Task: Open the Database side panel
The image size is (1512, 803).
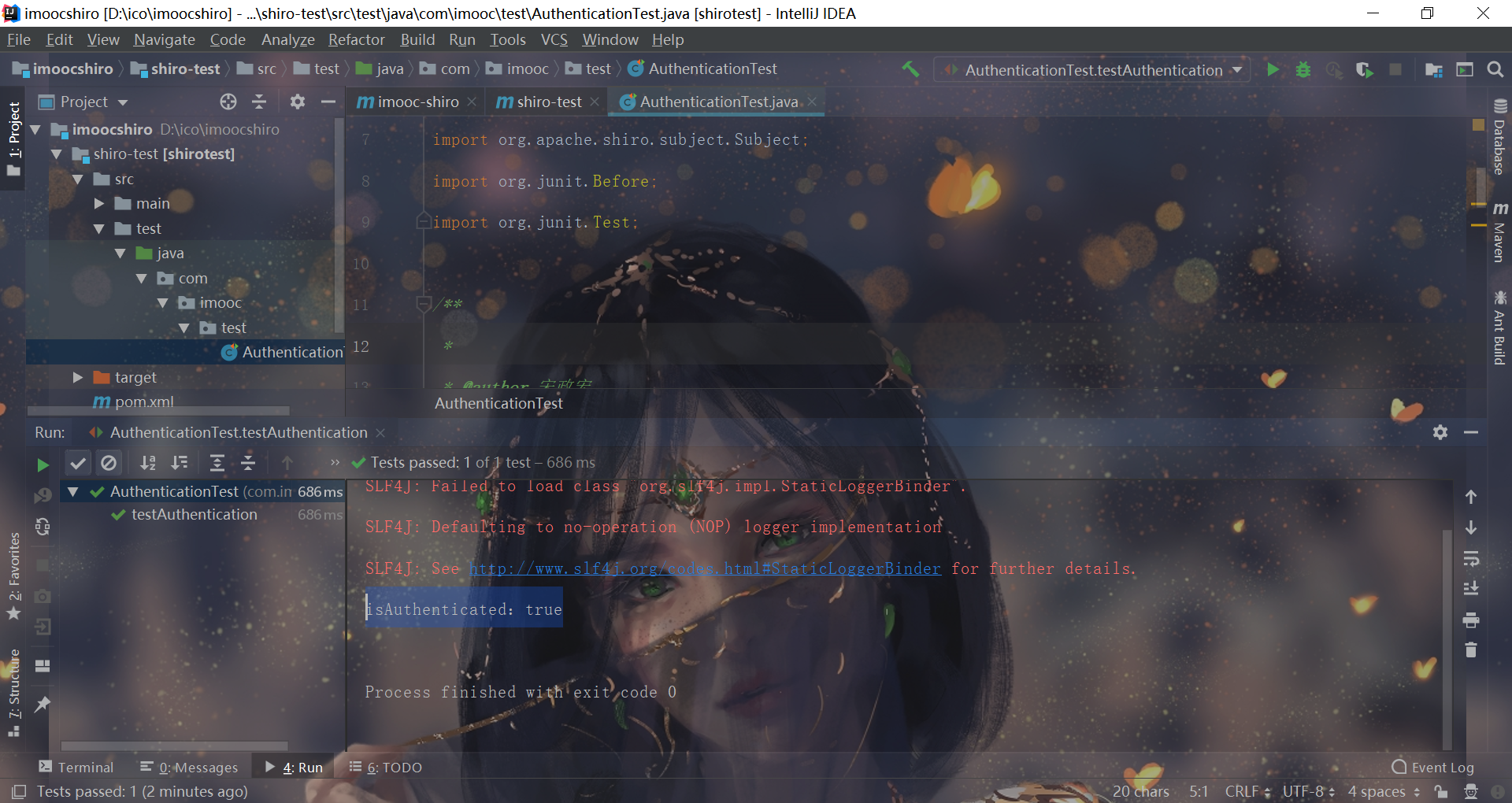Action: pyautogui.click(x=1500, y=136)
